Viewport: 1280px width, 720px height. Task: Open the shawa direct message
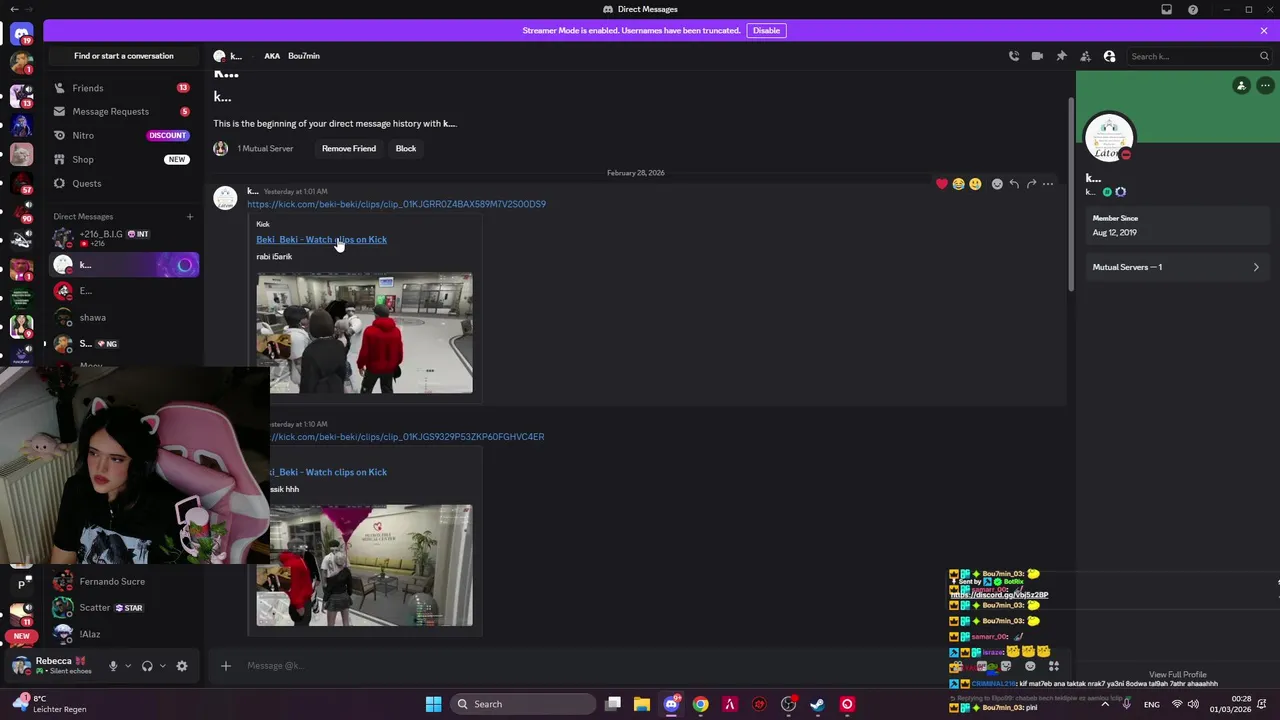123,317
